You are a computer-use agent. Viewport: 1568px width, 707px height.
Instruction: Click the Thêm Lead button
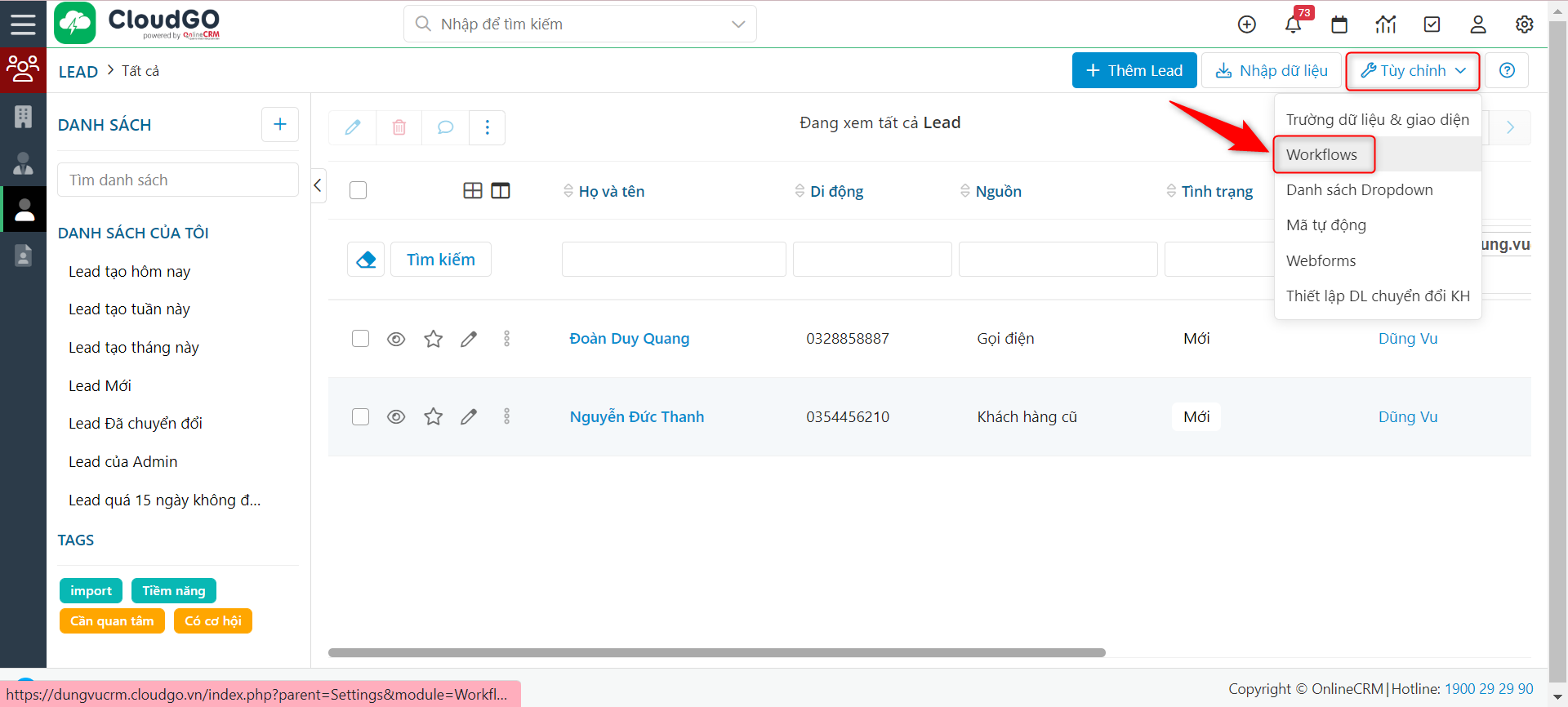tap(1134, 71)
